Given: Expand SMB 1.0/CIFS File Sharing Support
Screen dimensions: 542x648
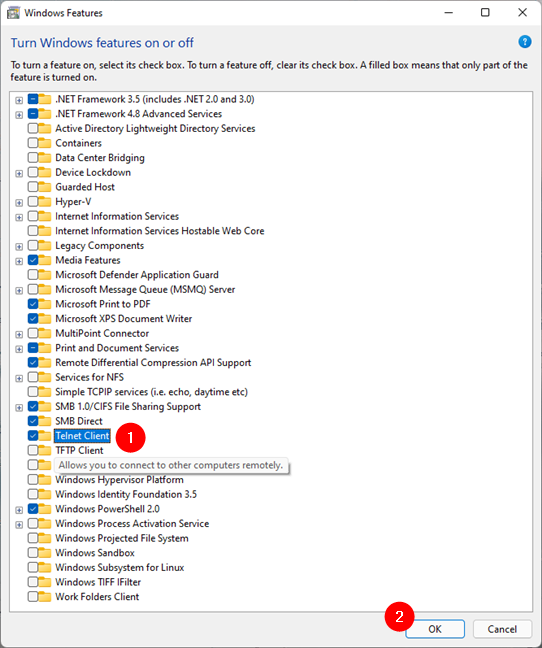Looking at the screenshot, I should [x=19, y=407].
